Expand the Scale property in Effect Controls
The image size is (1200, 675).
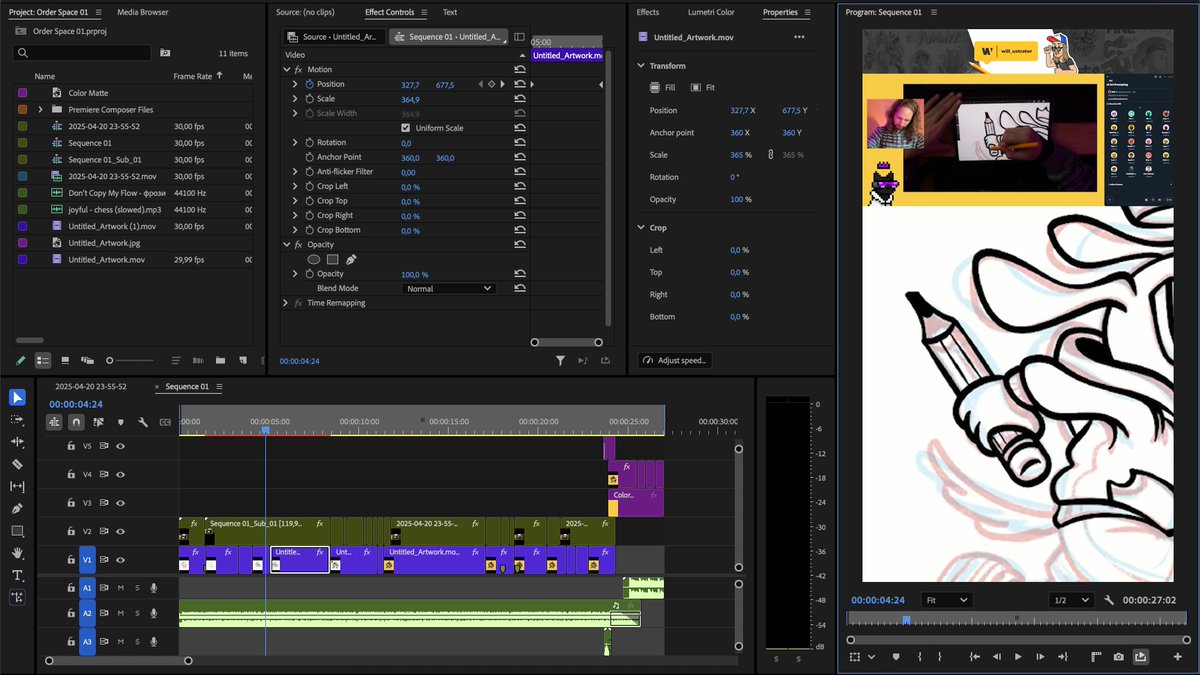pos(295,99)
